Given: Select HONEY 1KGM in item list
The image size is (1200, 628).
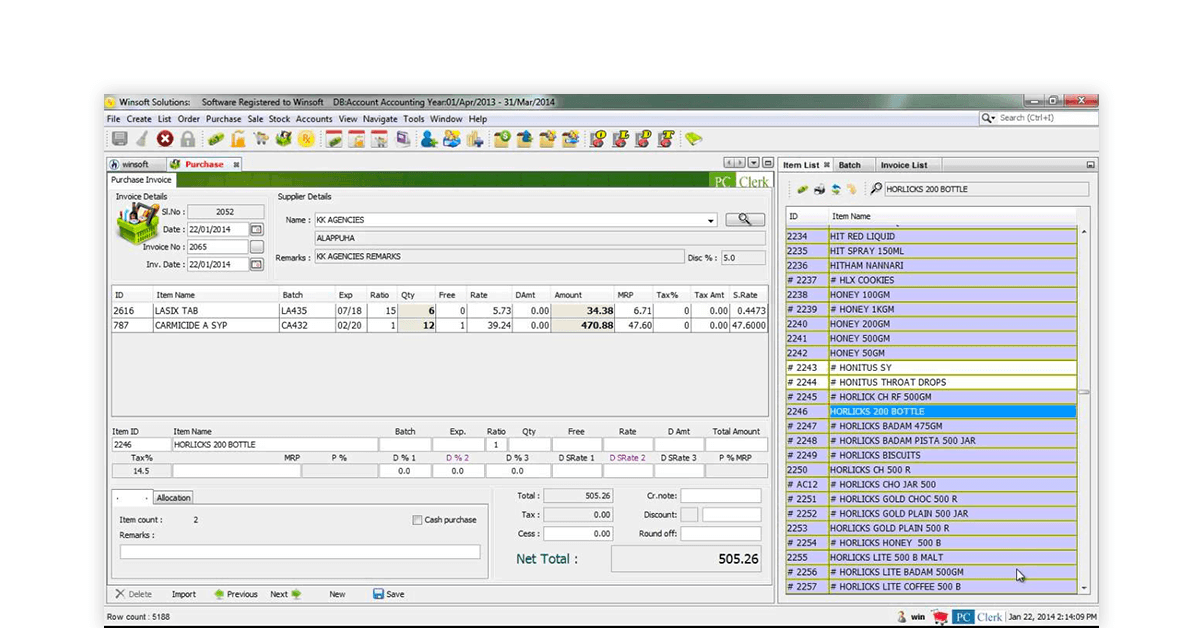Looking at the screenshot, I should [931, 309].
